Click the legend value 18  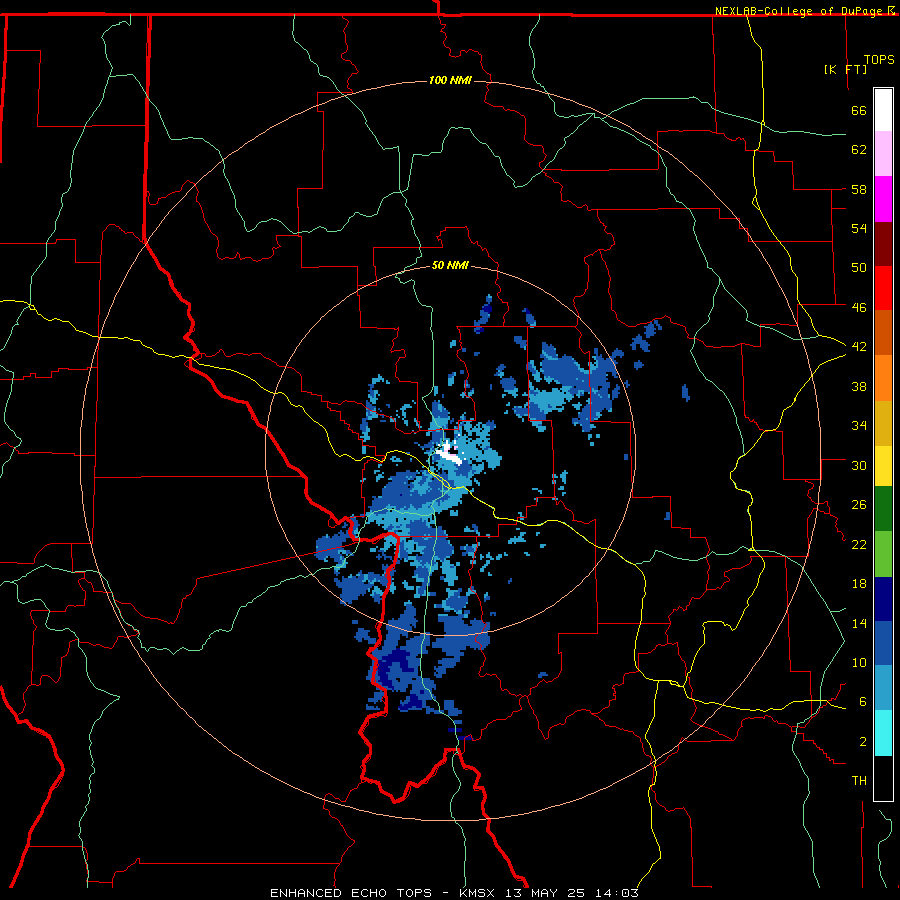pos(859,584)
